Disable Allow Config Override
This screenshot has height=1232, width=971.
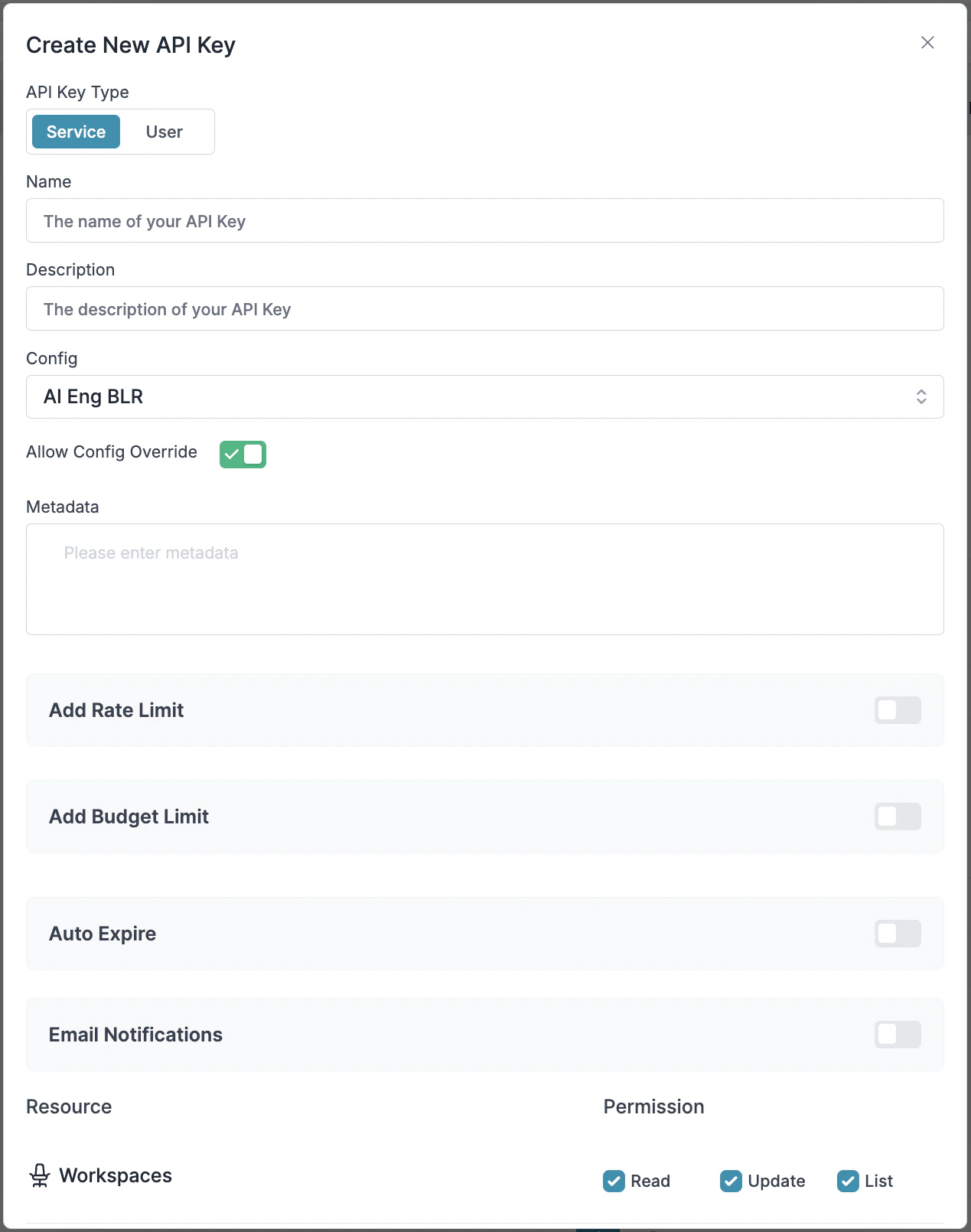coord(243,454)
